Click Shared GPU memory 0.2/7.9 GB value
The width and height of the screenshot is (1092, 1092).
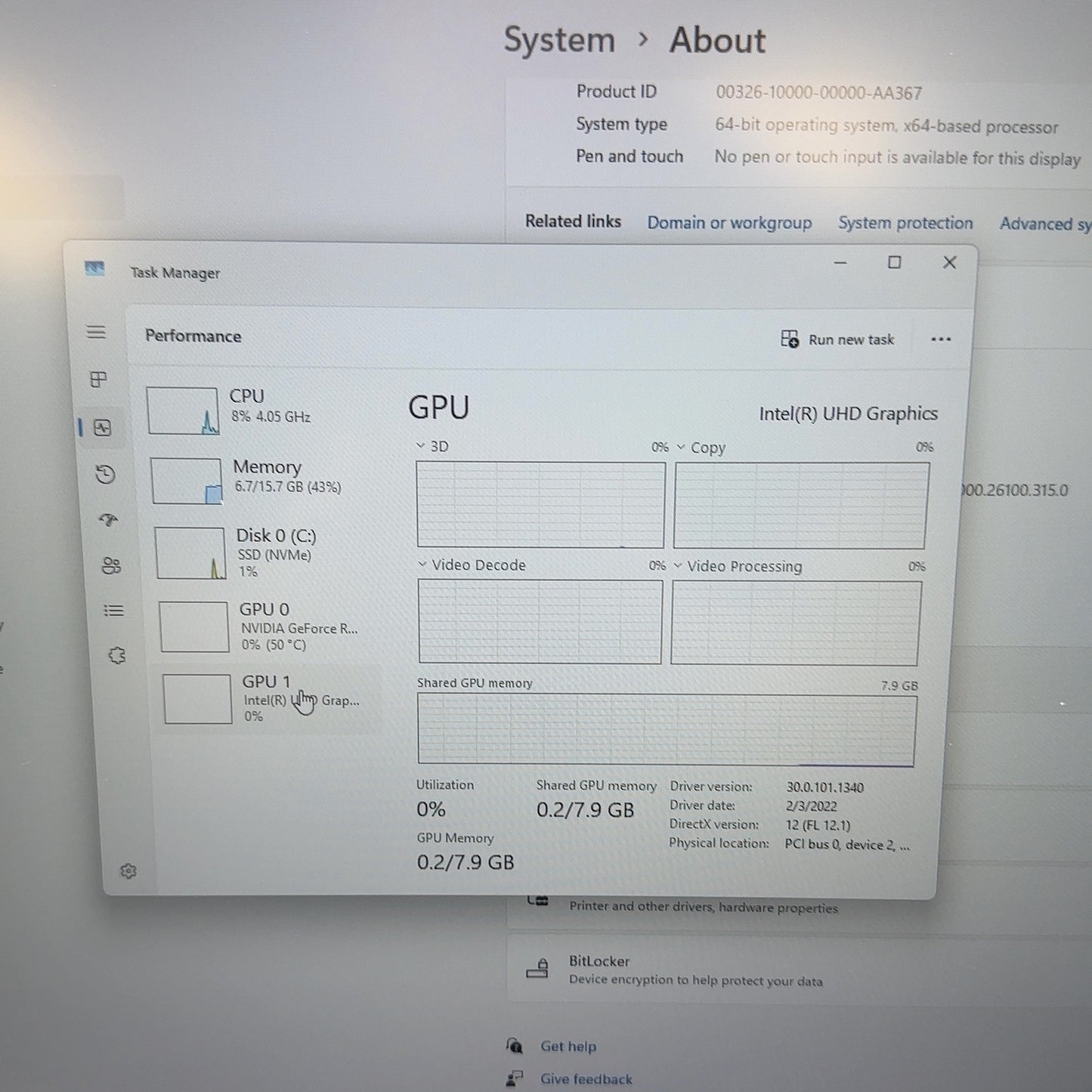(x=586, y=810)
